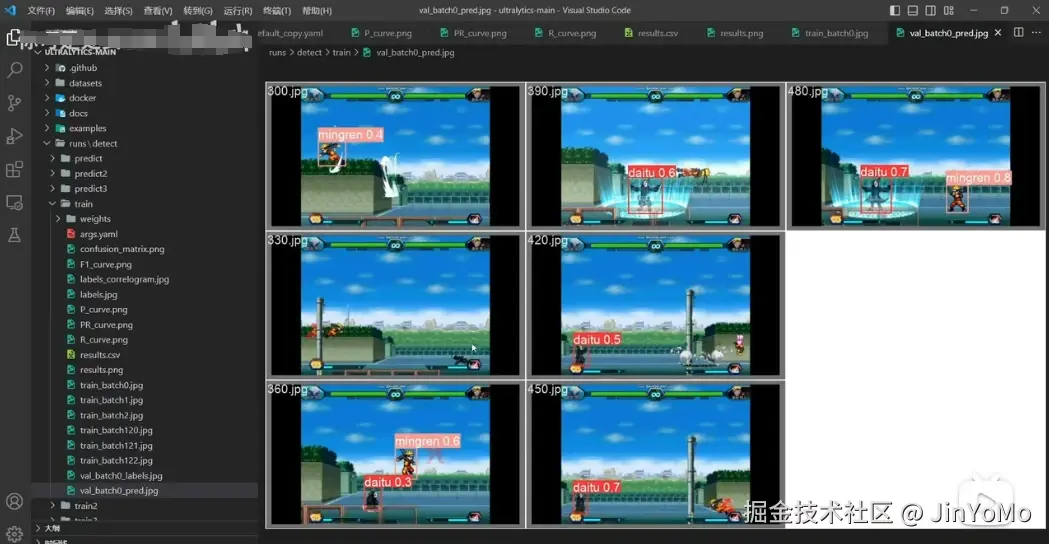Split the editor to the right
Image resolution: width=1049 pixels, height=544 pixels.
(1018, 32)
